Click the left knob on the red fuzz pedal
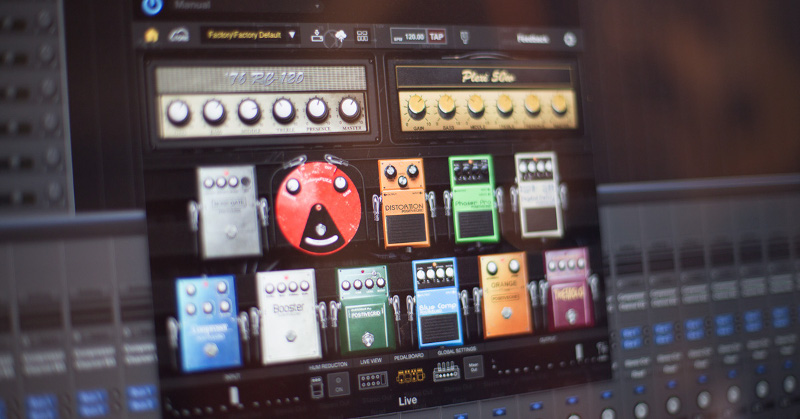 [293, 186]
